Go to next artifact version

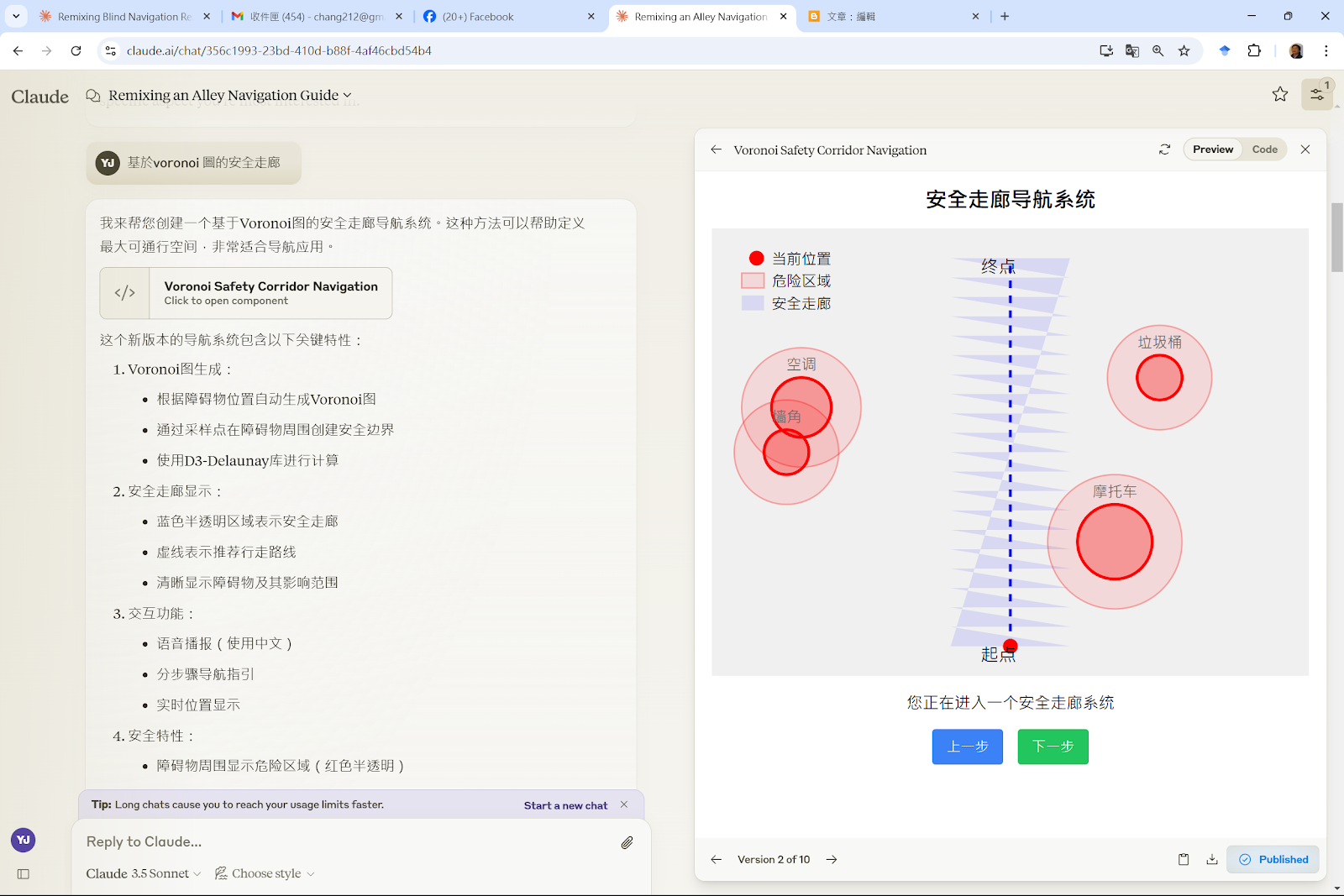point(832,859)
